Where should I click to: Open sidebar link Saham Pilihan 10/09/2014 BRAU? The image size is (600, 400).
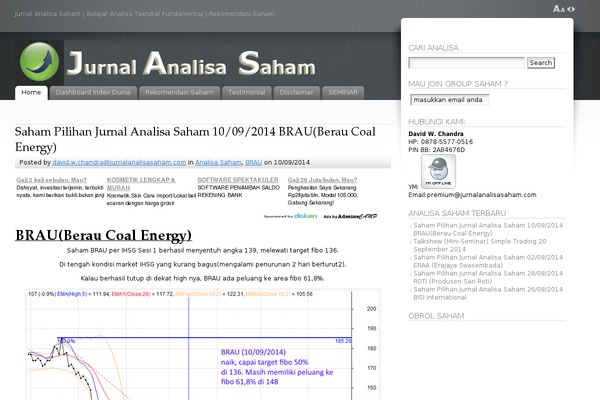488,229
